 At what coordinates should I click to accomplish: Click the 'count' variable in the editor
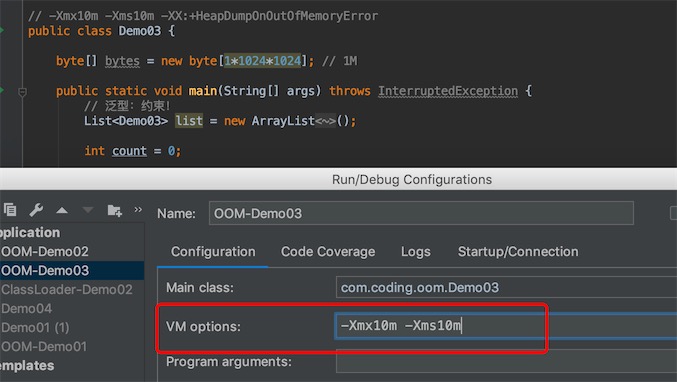coord(129,151)
